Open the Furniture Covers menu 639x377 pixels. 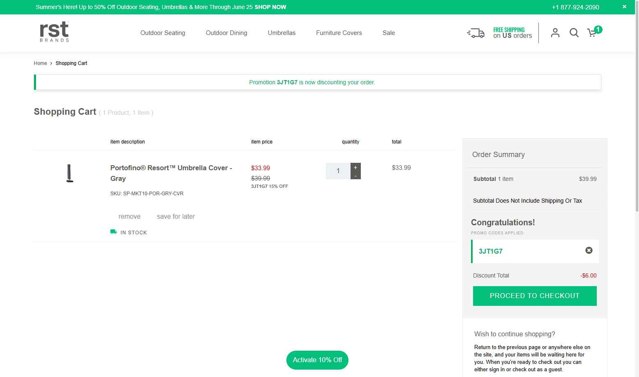pyautogui.click(x=339, y=33)
